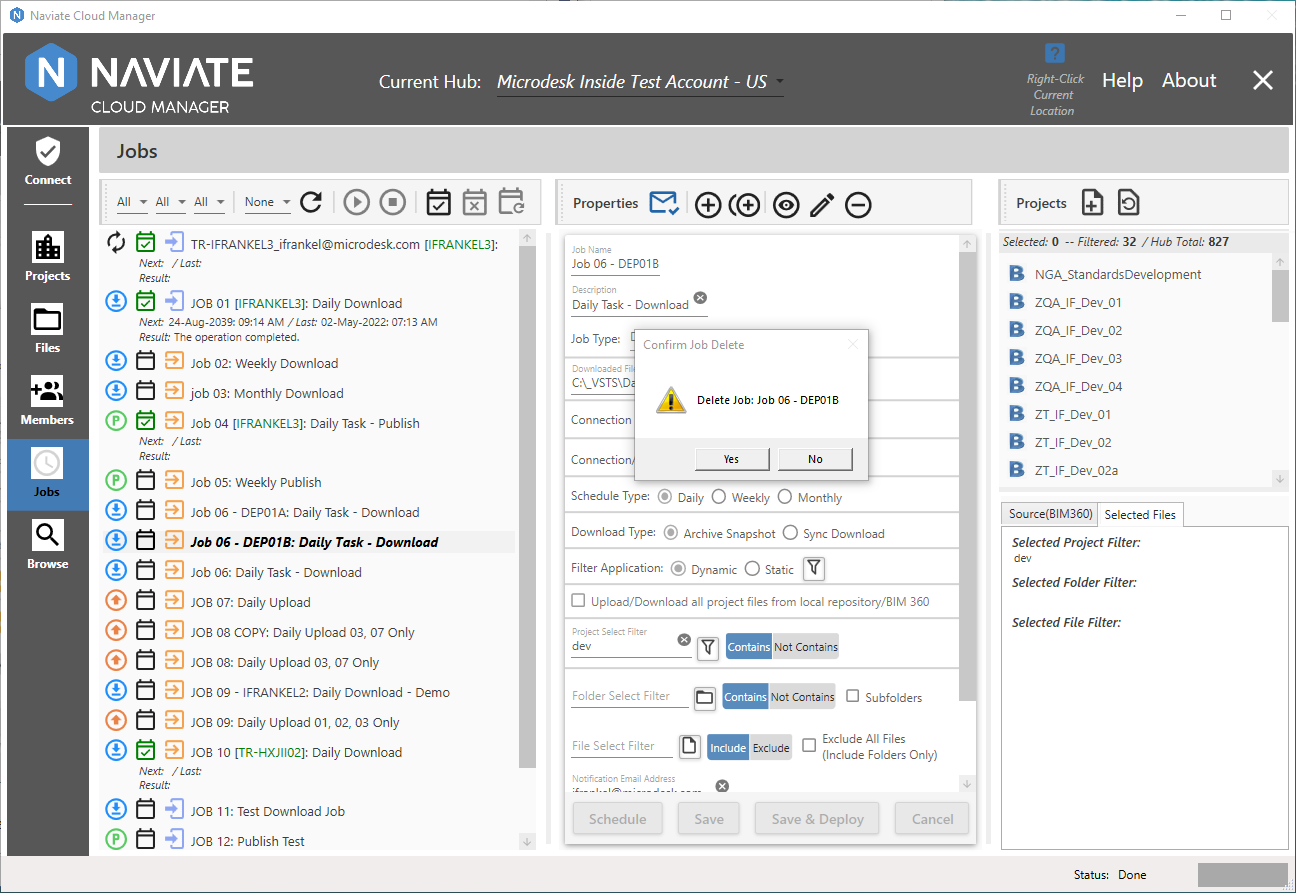Image resolution: width=1296 pixels, height=893 pixels.
Task: Toggle Not Contains for Project Select Filter
Action: pyautogui.click(x=806, y=647)
